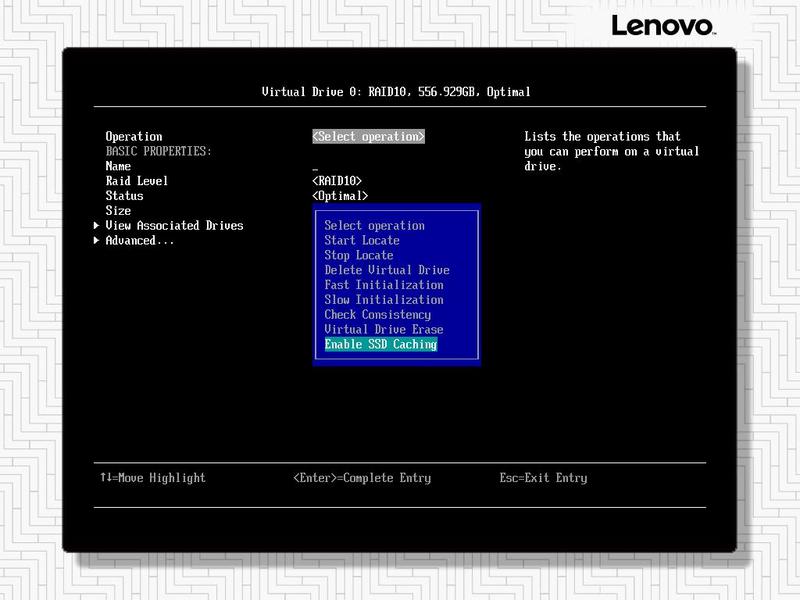The height and width of the screenshot is (600, 800).
Task: Click the arrow icon beside 'Advanced...'
Action: tap(96, 241)
